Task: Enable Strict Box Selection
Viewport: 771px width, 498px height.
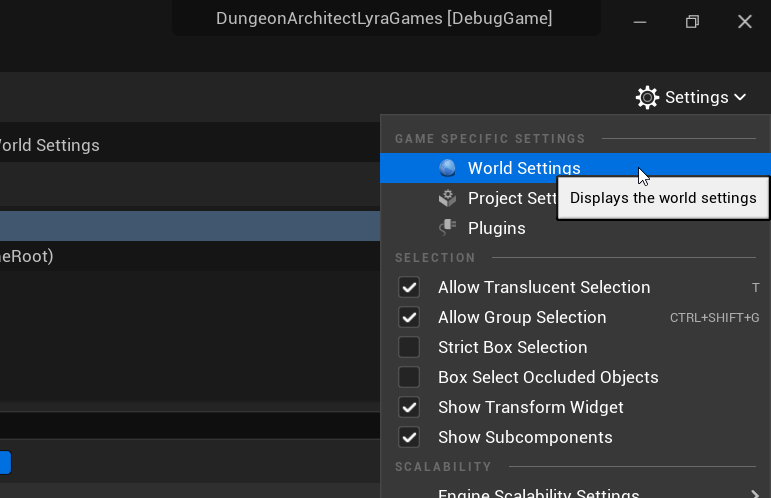Action: point(409,348)
